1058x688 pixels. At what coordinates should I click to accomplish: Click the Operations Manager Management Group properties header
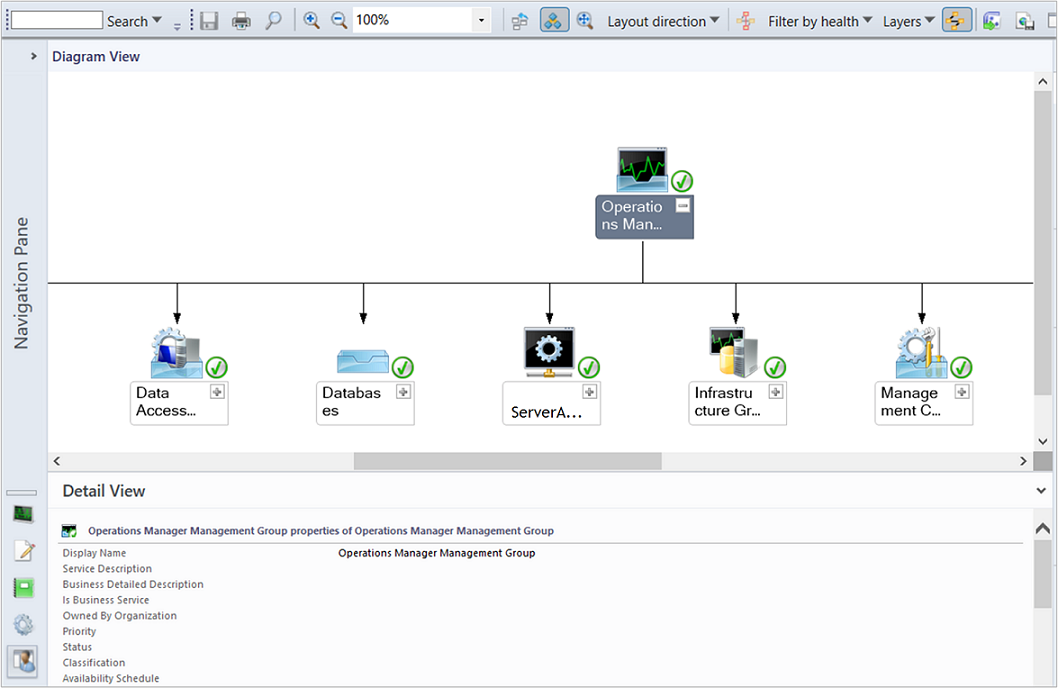click(321, 531)
